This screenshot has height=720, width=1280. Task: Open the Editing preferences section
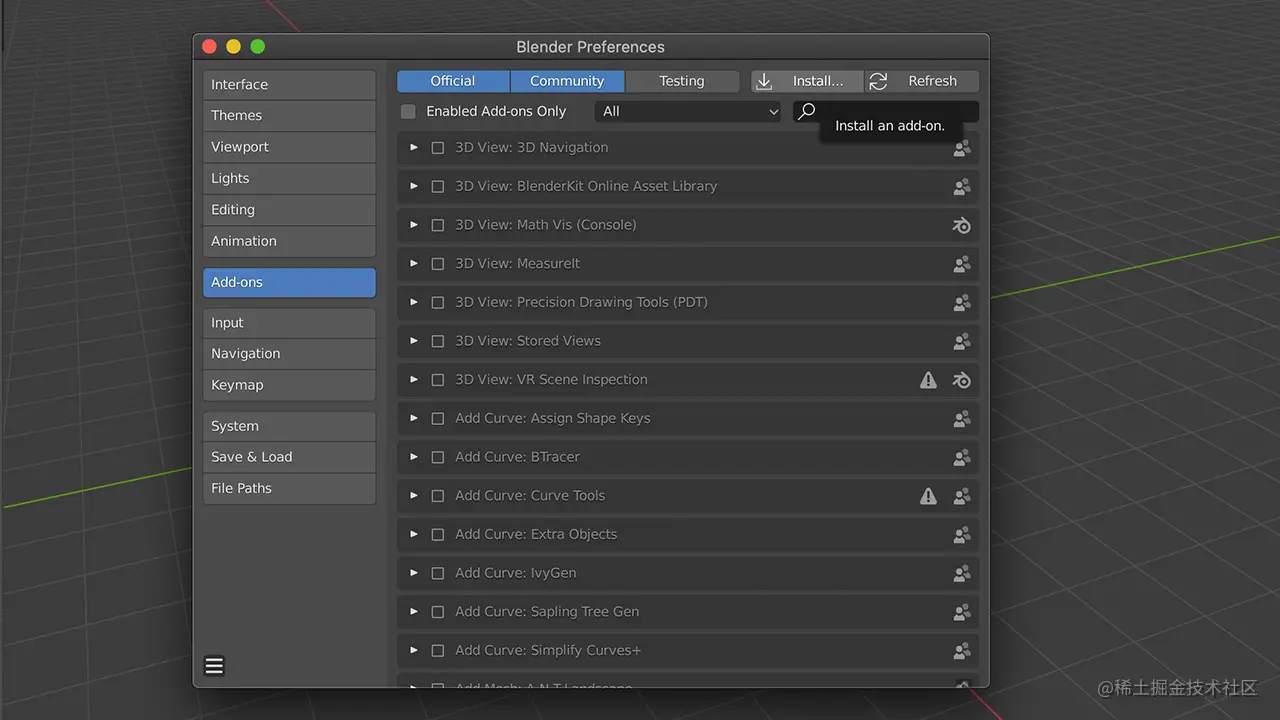[289, 210]
